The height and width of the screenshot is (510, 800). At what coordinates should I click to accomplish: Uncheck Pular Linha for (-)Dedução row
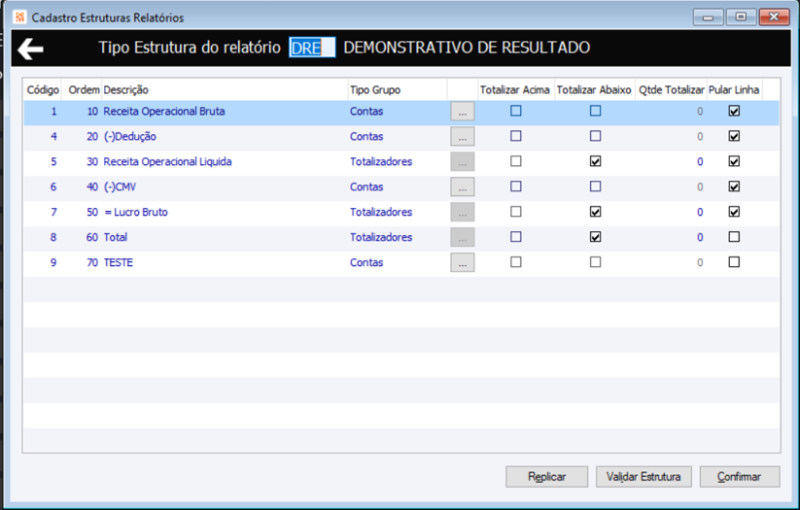pos(734,136)
